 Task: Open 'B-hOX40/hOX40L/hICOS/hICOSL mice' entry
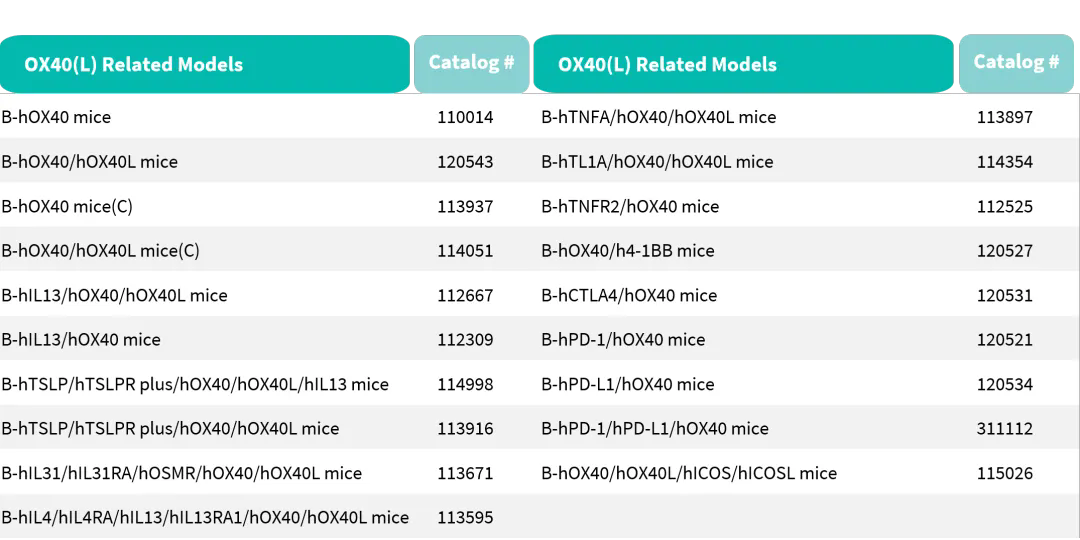[x=689, y=473]
